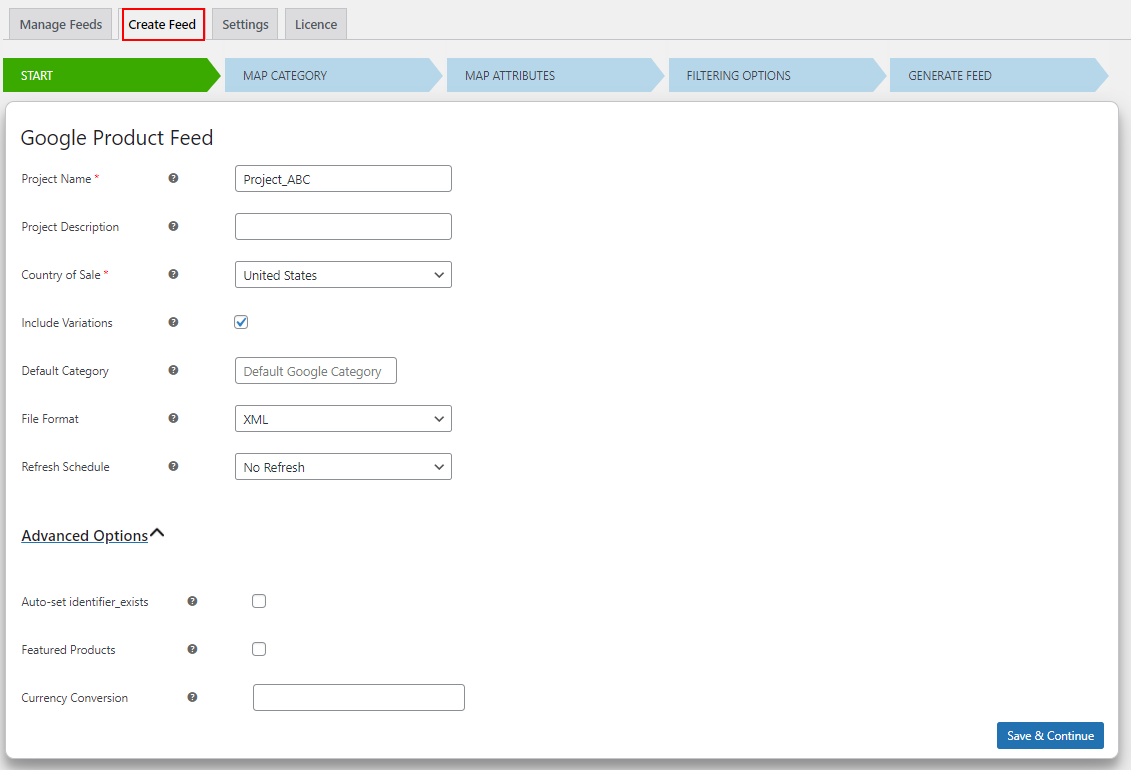Tick the Featured Products checkbox
1131x770 pixels.
coord(259,649)
